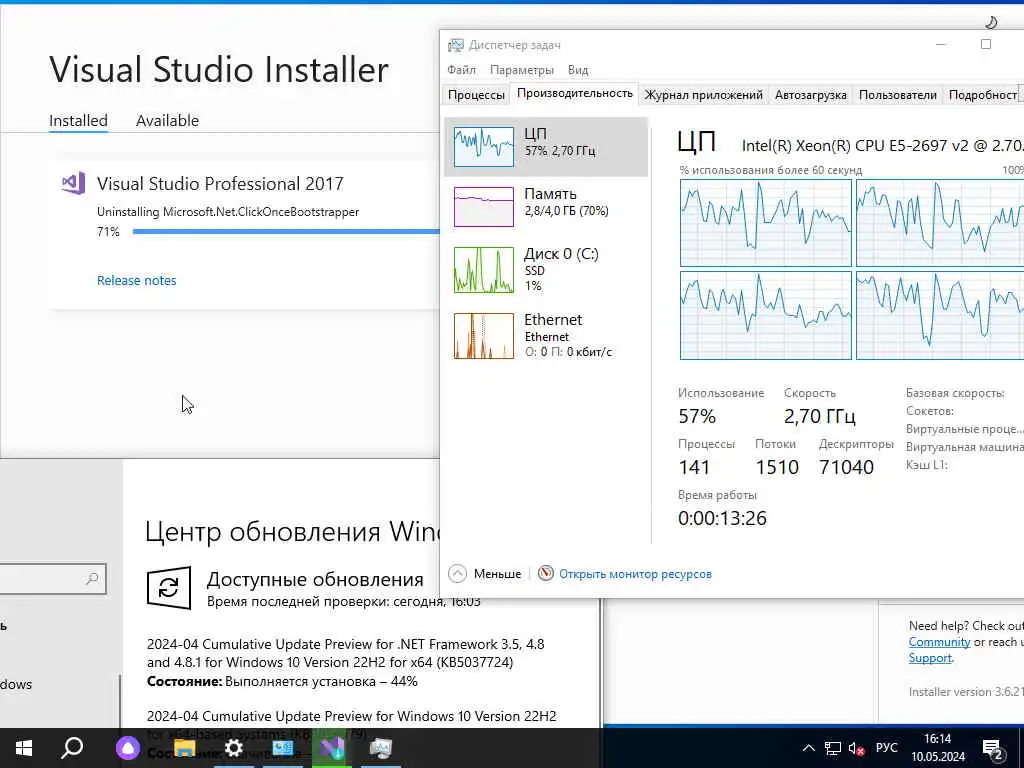Click the Доступные обновления heading
This screenshot has width=1024, height=768.
click(315, 579)
